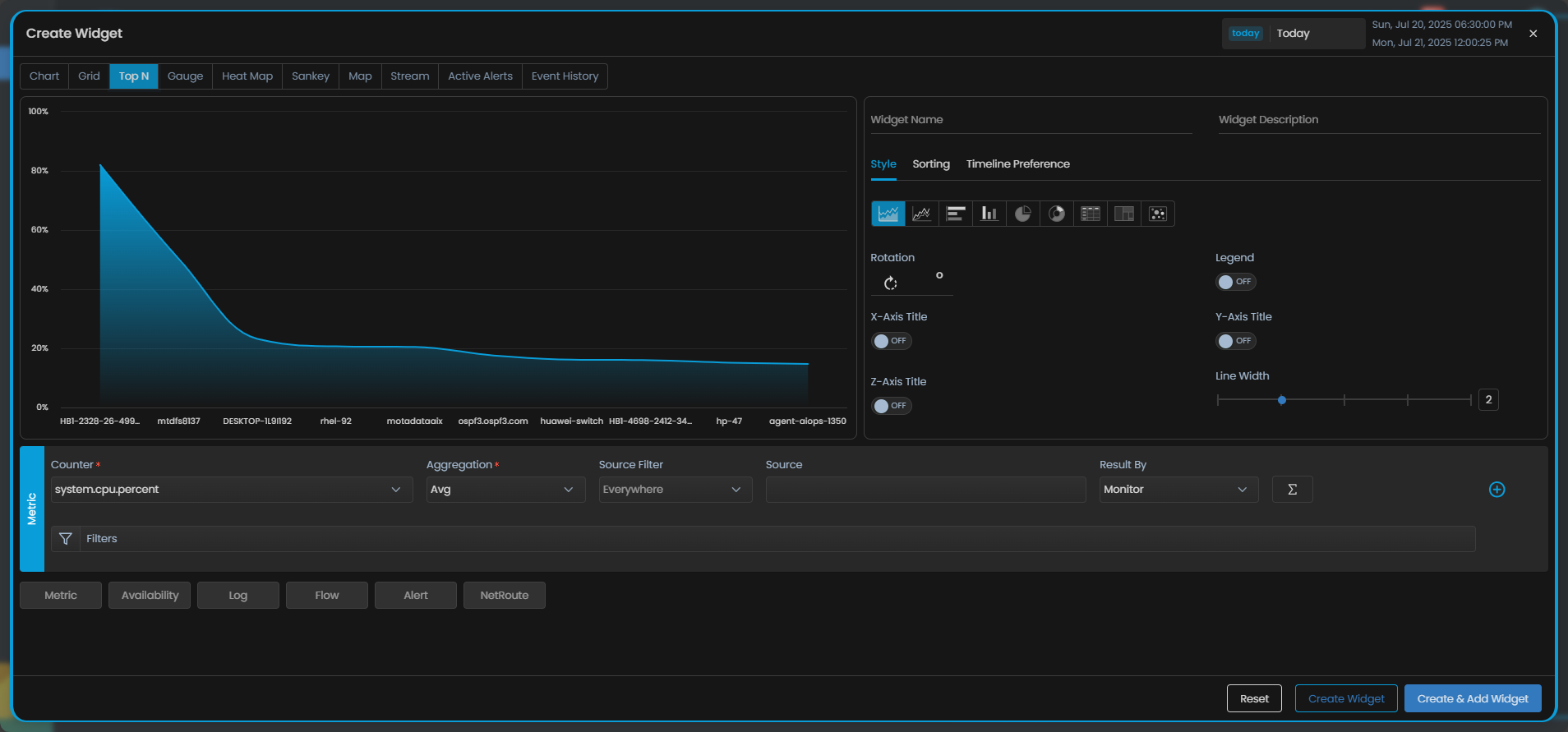Screen dimensions: 1568x732
Task: Turn on the Z-Axis Title switch
Action: (x=891, y=406)
